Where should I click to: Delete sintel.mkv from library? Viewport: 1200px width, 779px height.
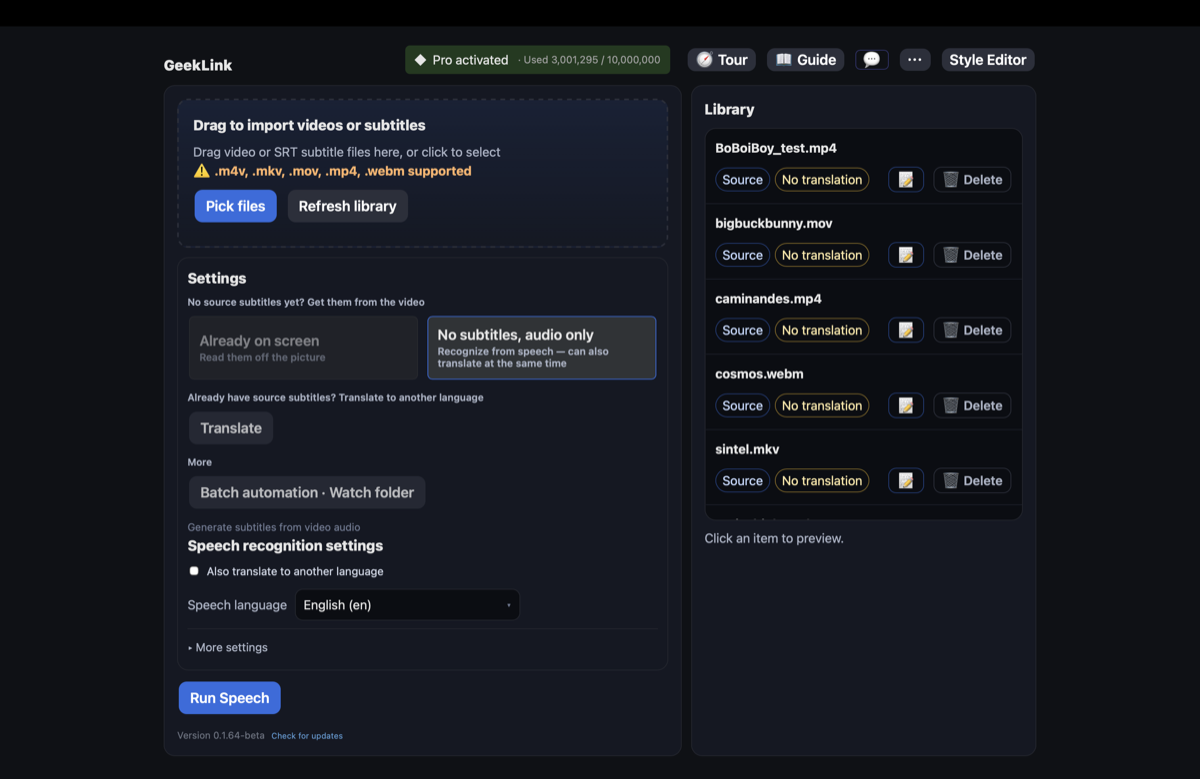pos(972,481)
